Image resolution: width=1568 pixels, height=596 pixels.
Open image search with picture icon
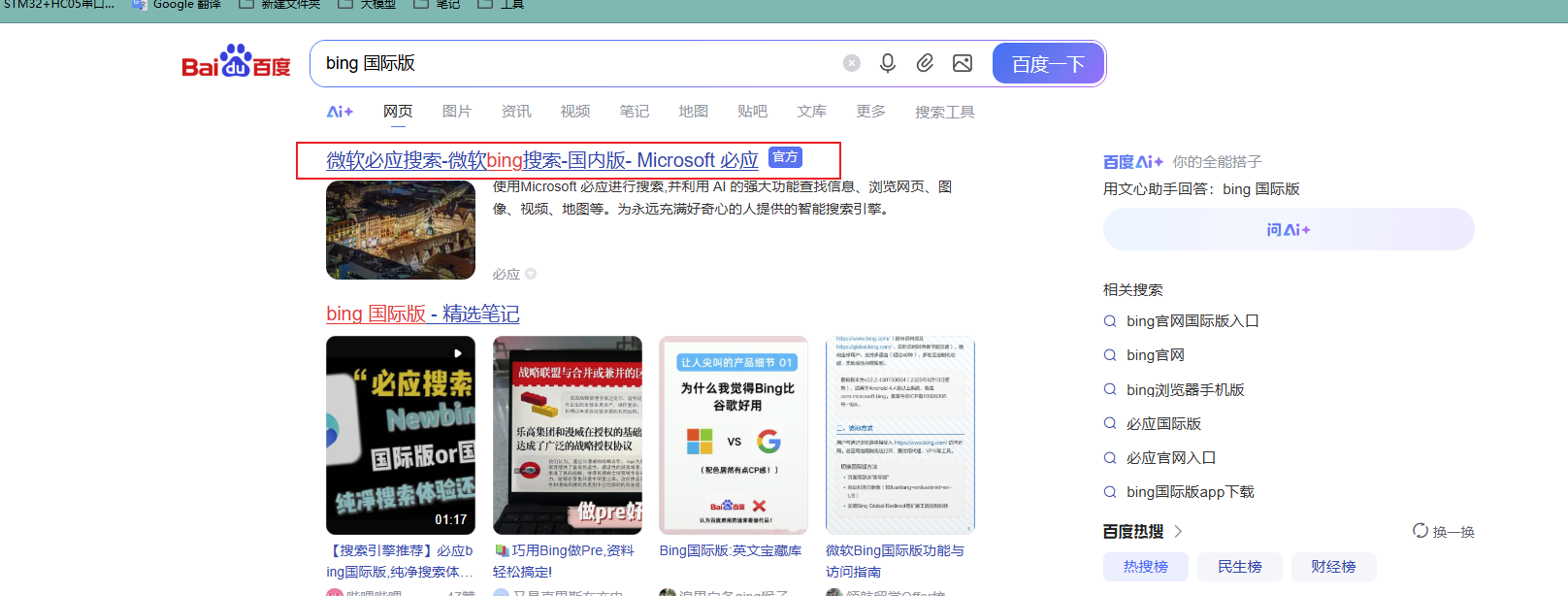[x=963, y=63]
